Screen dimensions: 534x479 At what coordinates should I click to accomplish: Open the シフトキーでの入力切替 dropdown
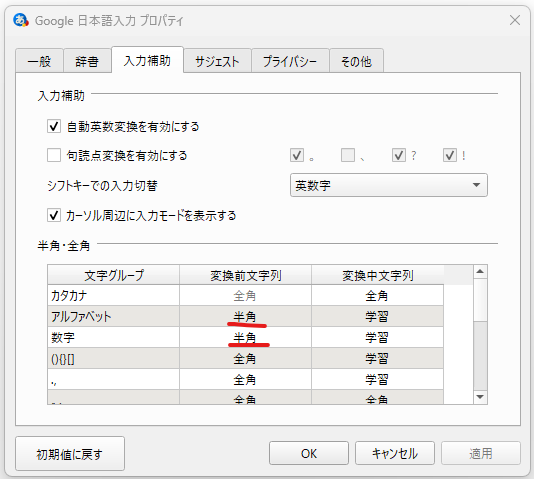tap(389, 185)
